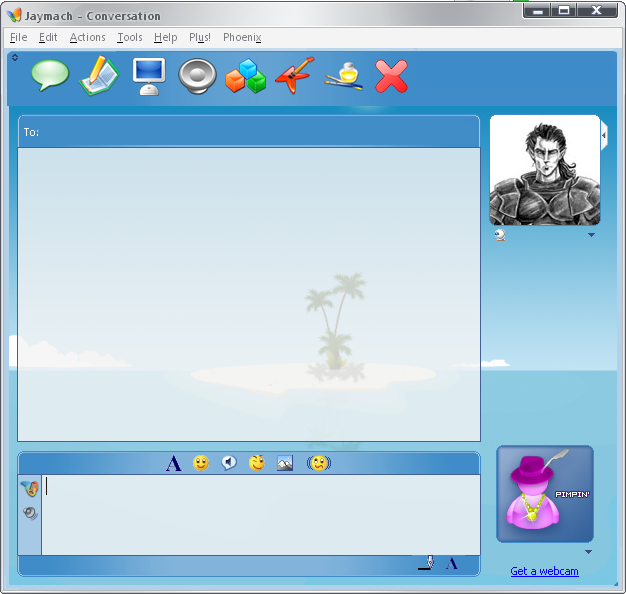
Task: Open the paintbrush and paint jar icon
Action: (x=343, y=76)
